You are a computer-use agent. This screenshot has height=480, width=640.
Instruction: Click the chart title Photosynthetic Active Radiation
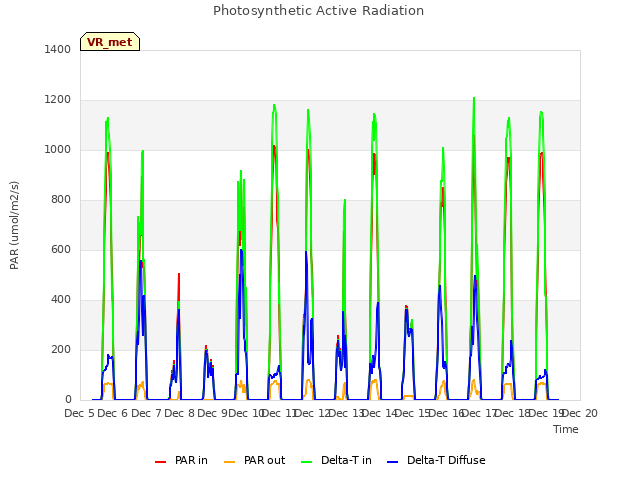[x=318, y=11]
